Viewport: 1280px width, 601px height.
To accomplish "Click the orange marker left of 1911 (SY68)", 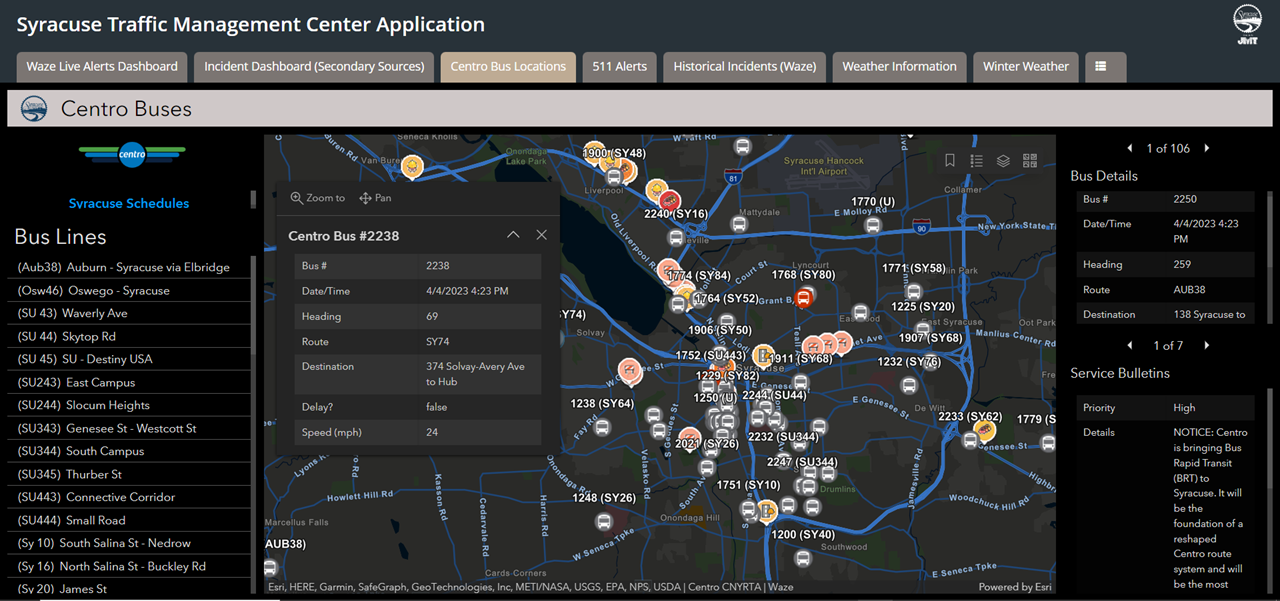I will pos(764,356).
